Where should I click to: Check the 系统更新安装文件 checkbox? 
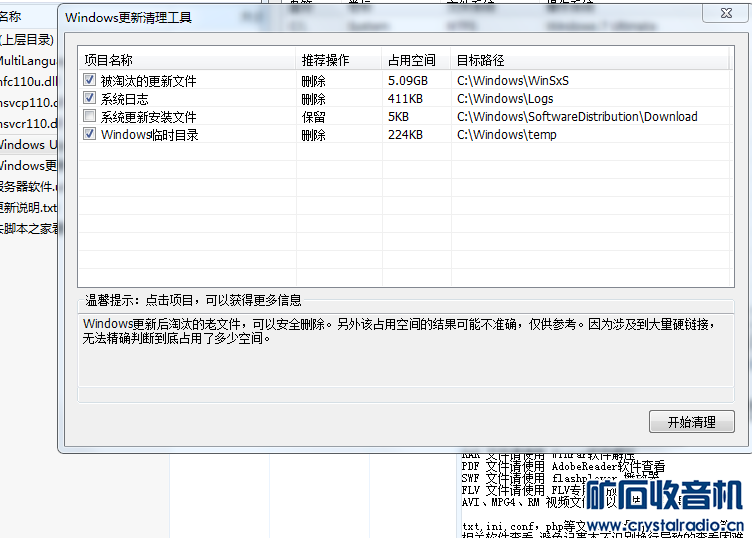pyautogui.click(x=89, y=116)
